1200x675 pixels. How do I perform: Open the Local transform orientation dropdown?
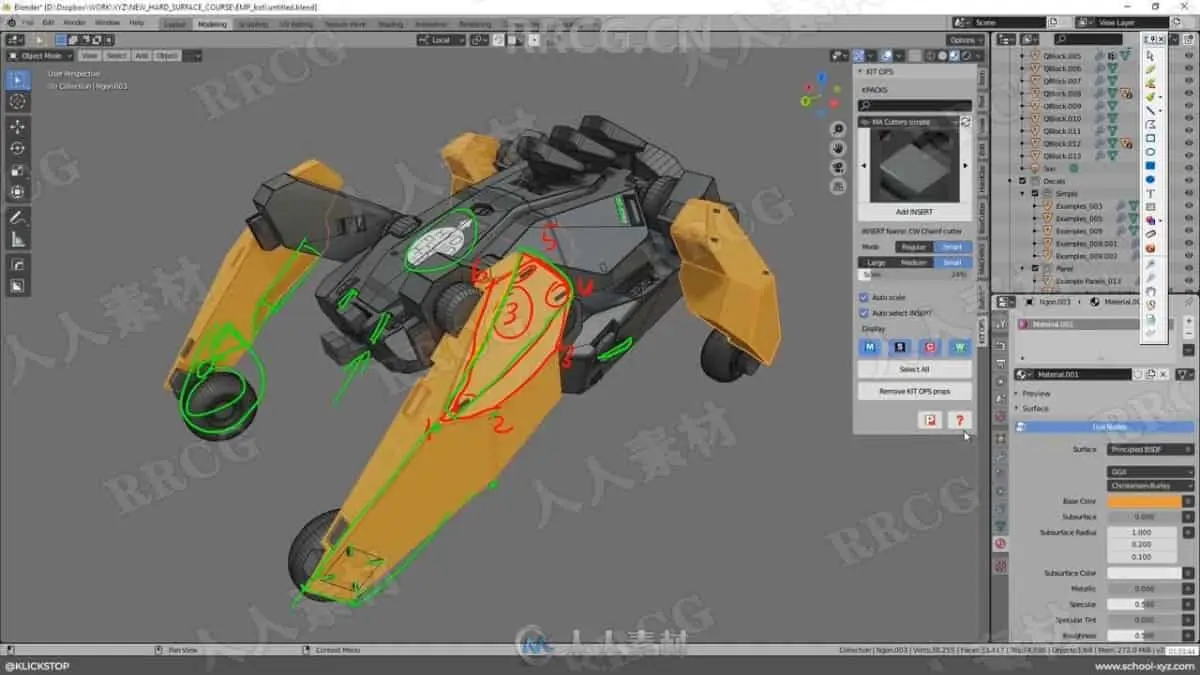click(441, 40)
